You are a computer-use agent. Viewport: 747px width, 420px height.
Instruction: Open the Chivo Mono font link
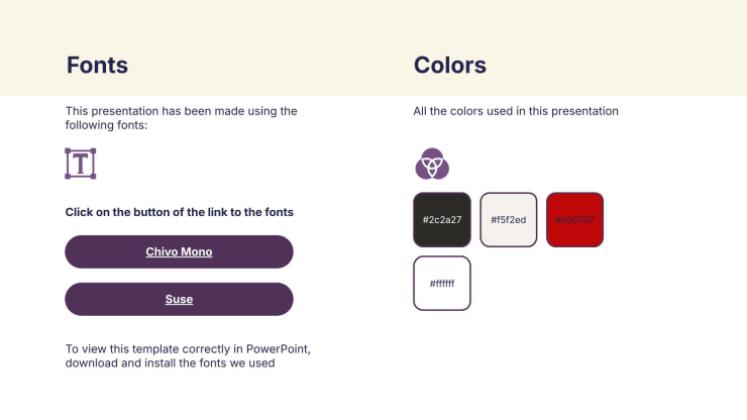click(x=179, y=252)
